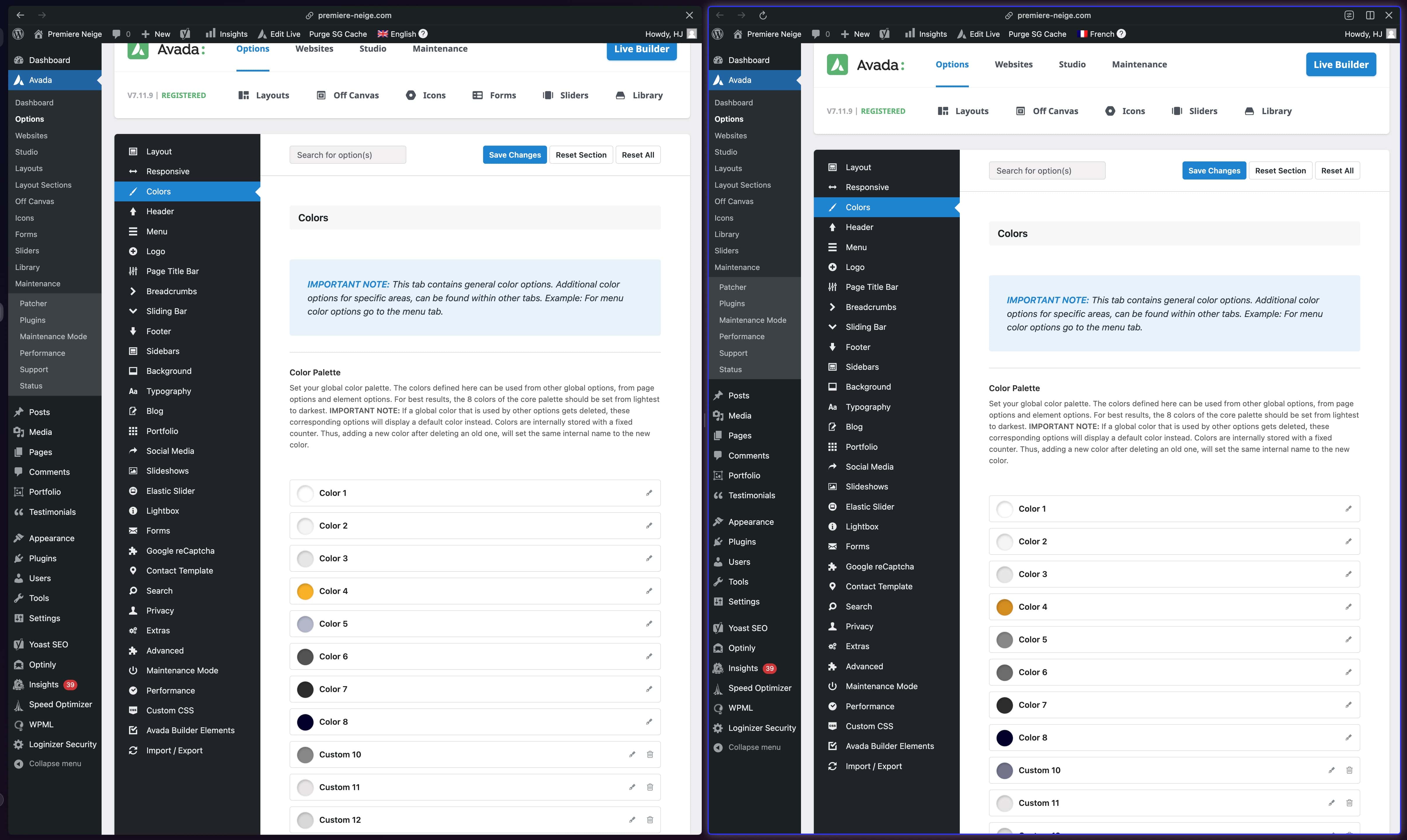Reload page in right browser window
The width and height of the screenshot is (1407, 840).
click(762, 15)
